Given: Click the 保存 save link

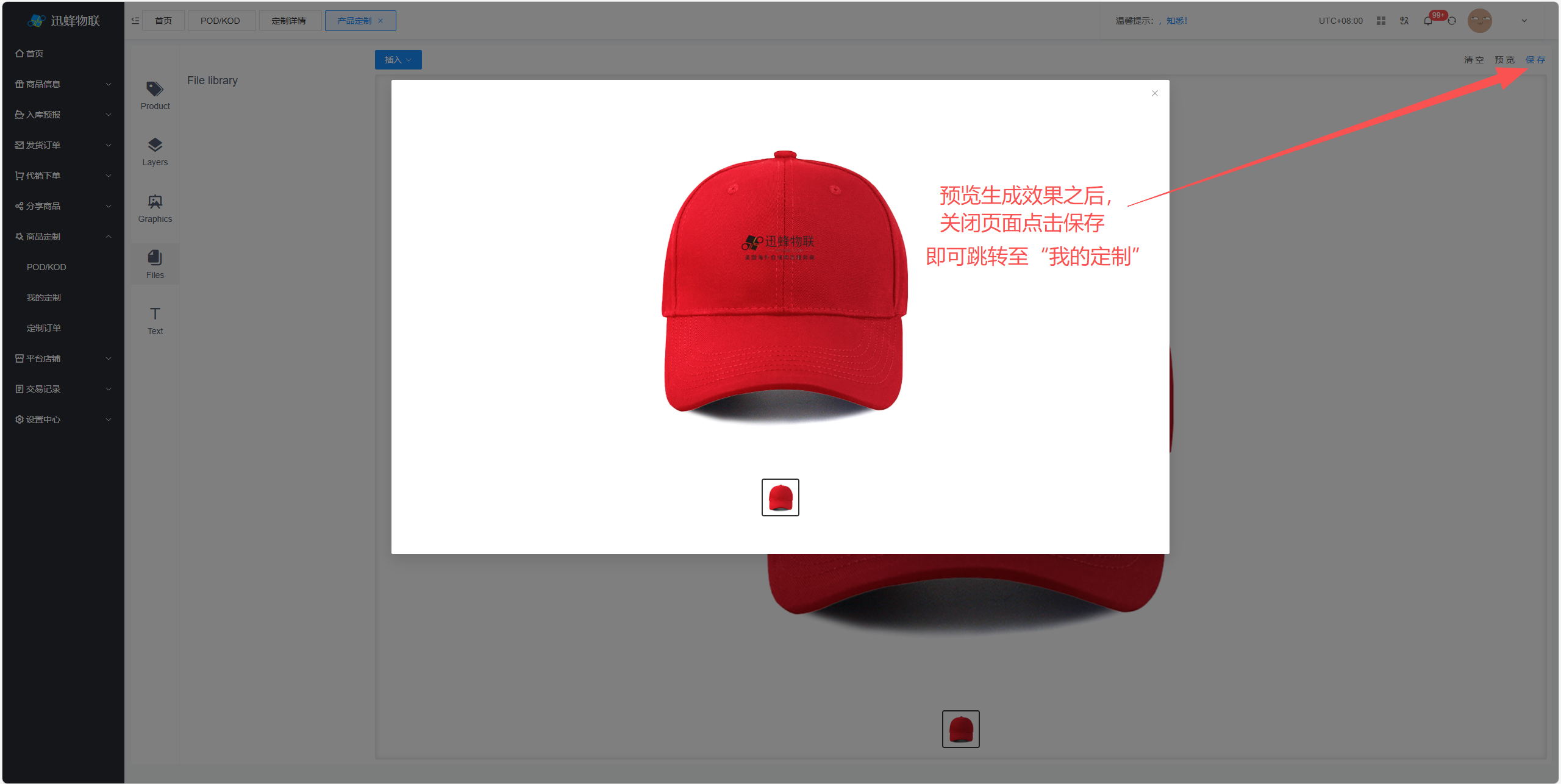Looking at the screenshot, I should coord(1535,60).
